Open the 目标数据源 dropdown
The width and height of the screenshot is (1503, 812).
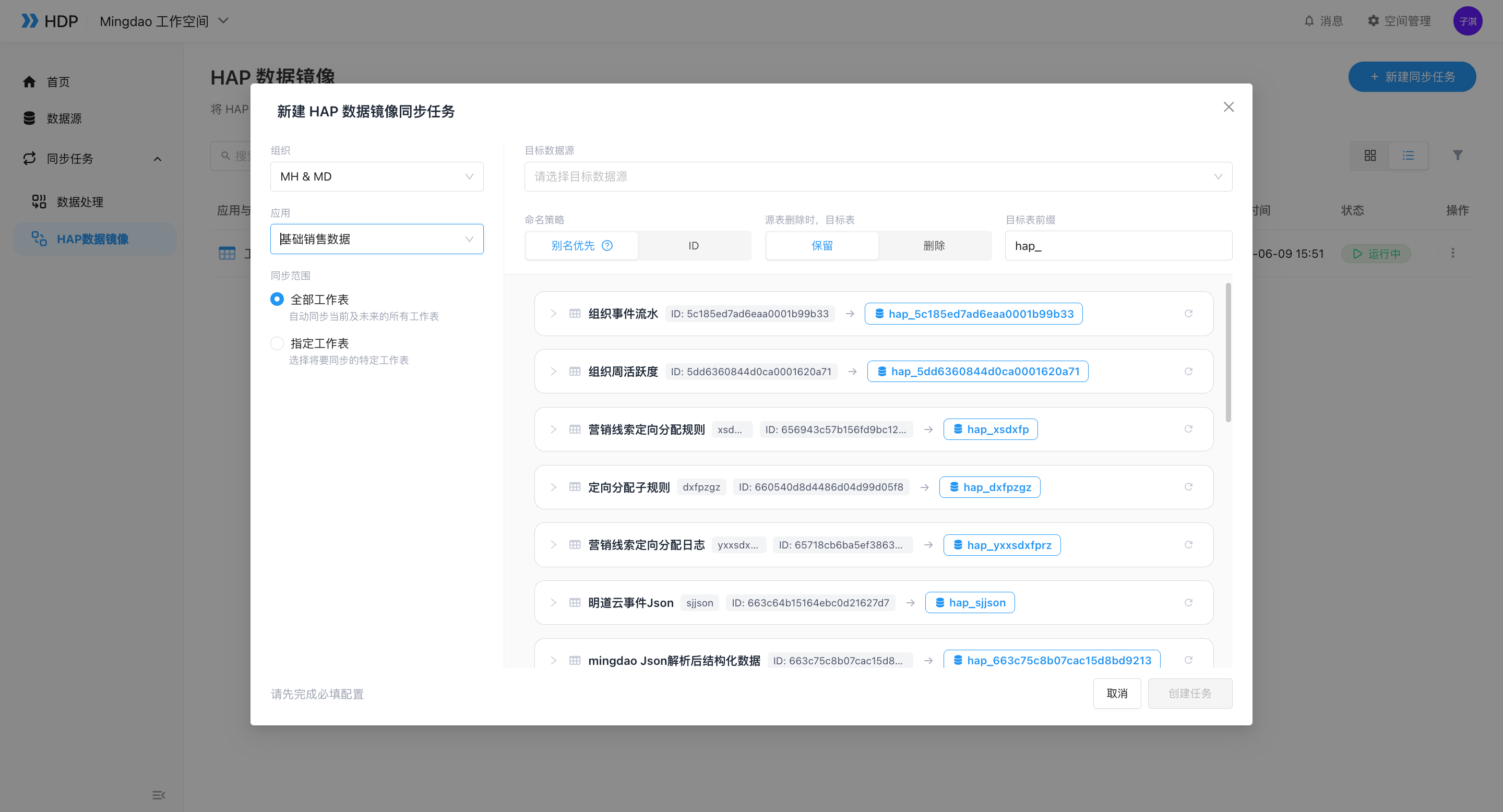[x=878, y=176]
